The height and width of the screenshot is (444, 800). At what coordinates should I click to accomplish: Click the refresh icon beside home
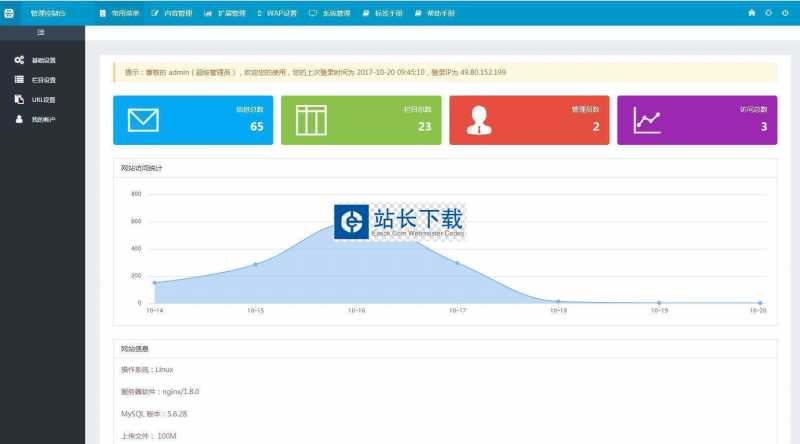point(768,13)
